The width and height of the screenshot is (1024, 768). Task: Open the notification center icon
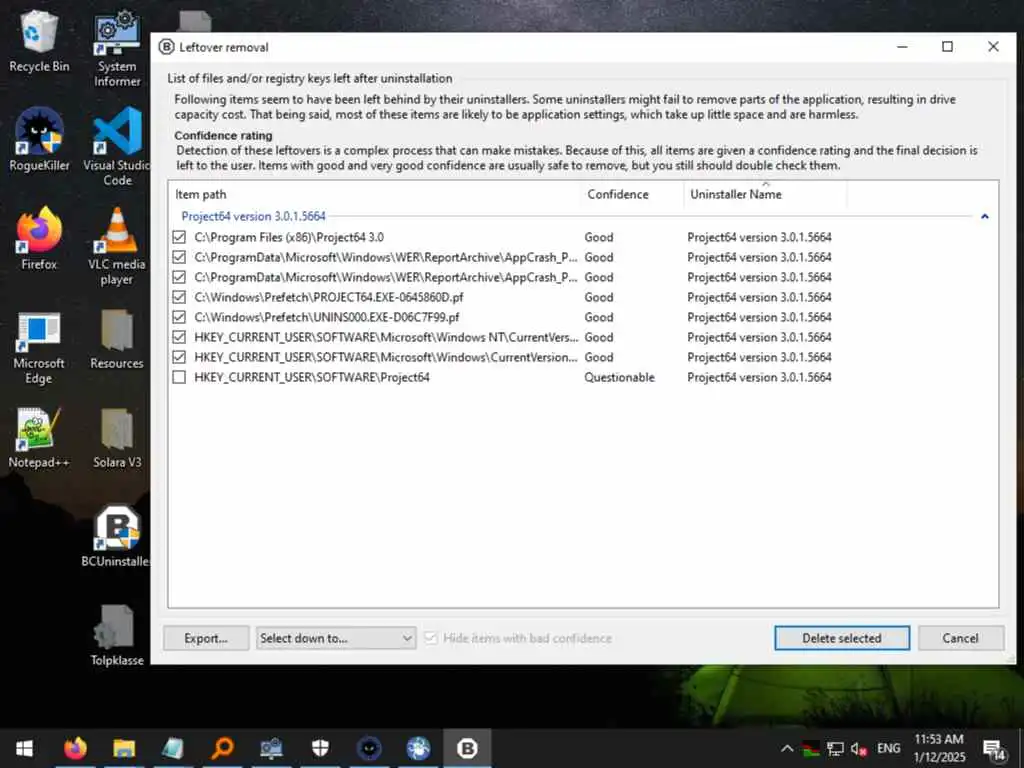[994, 750]
